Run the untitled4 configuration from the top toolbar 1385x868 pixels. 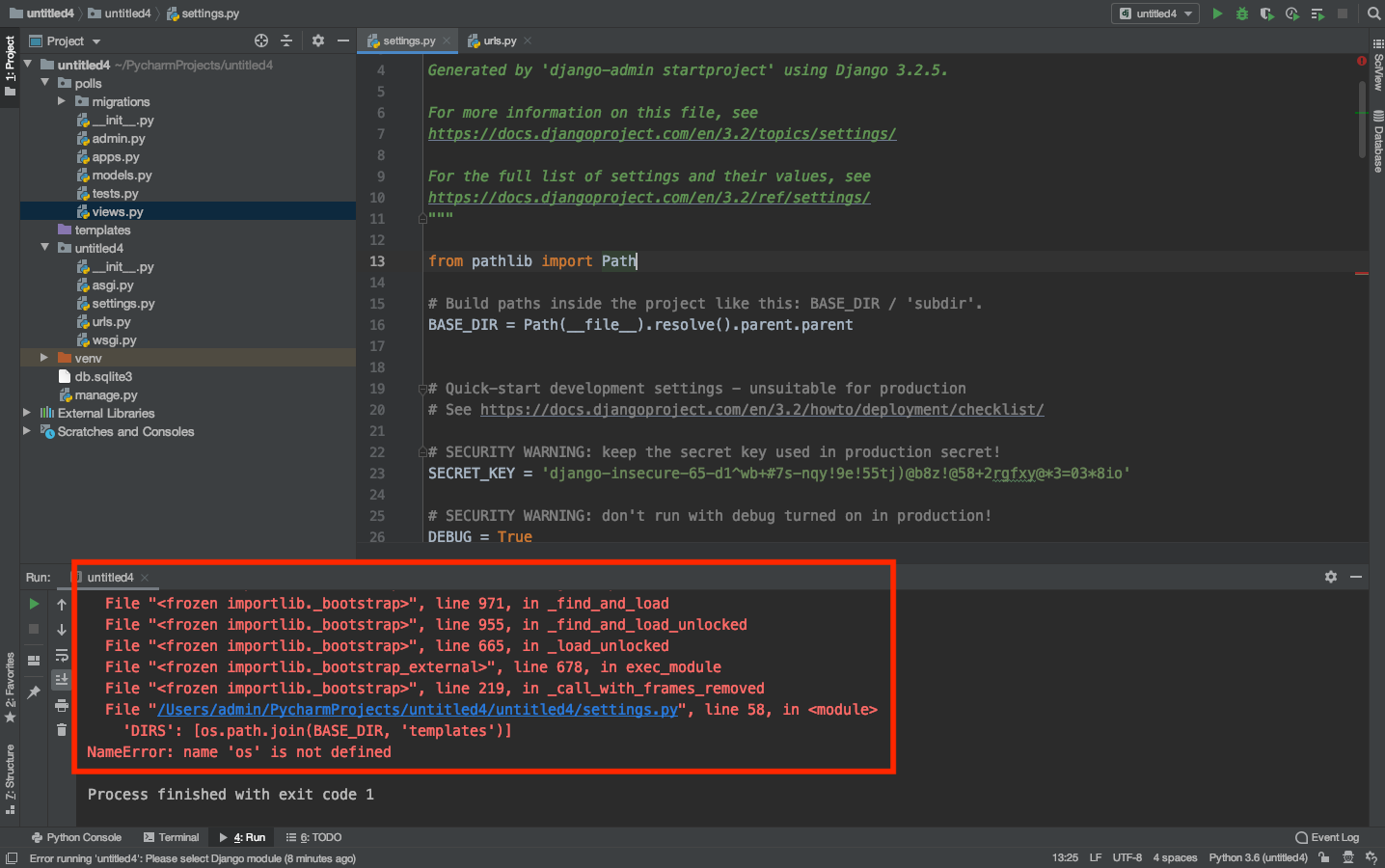tap(1217, 14)
